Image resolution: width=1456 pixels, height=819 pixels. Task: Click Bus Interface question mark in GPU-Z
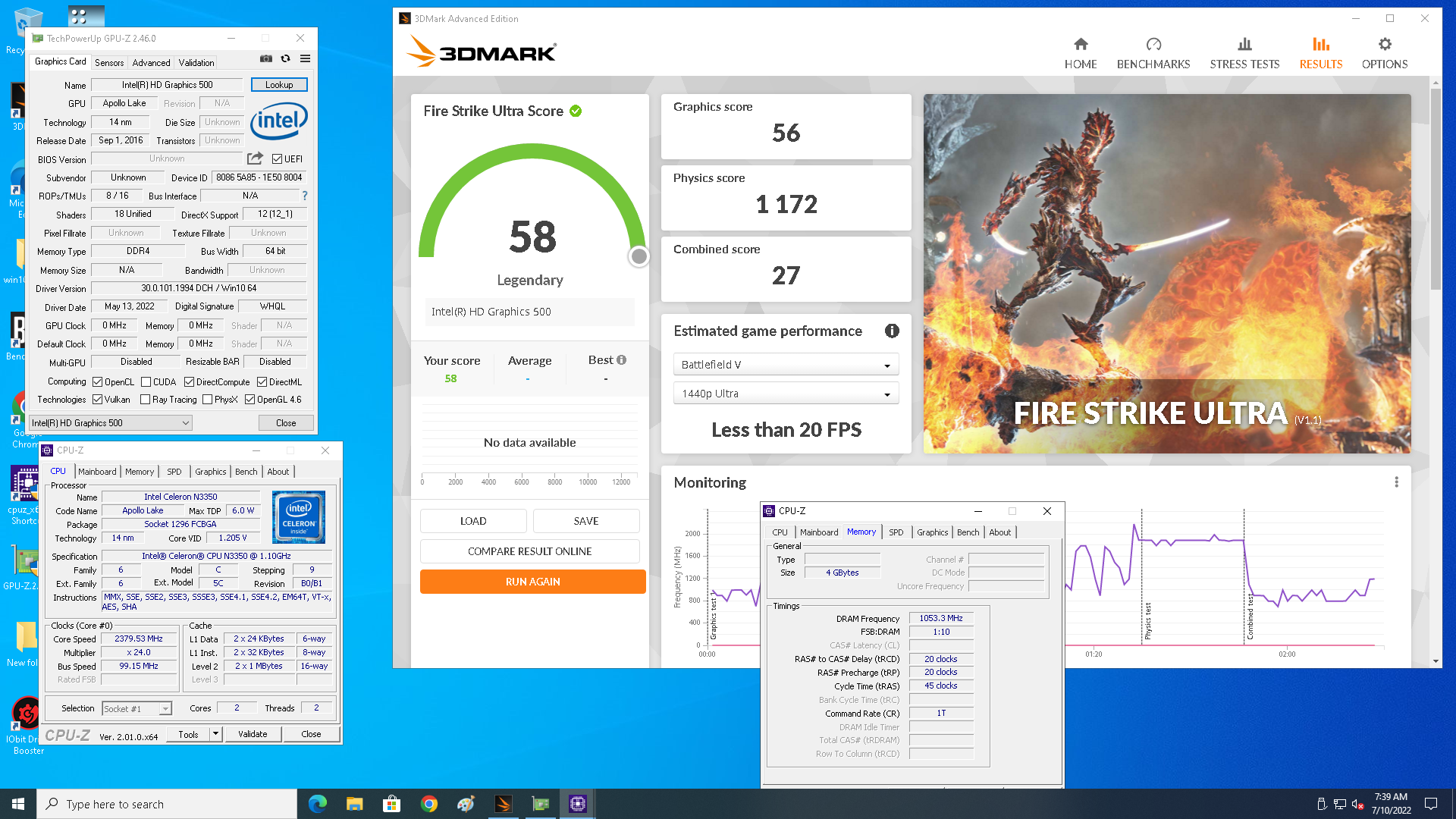305,196
